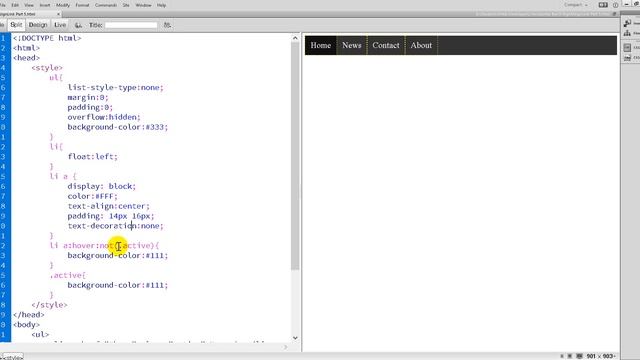Open the Compact workspace dropdown

pos(576,5)
